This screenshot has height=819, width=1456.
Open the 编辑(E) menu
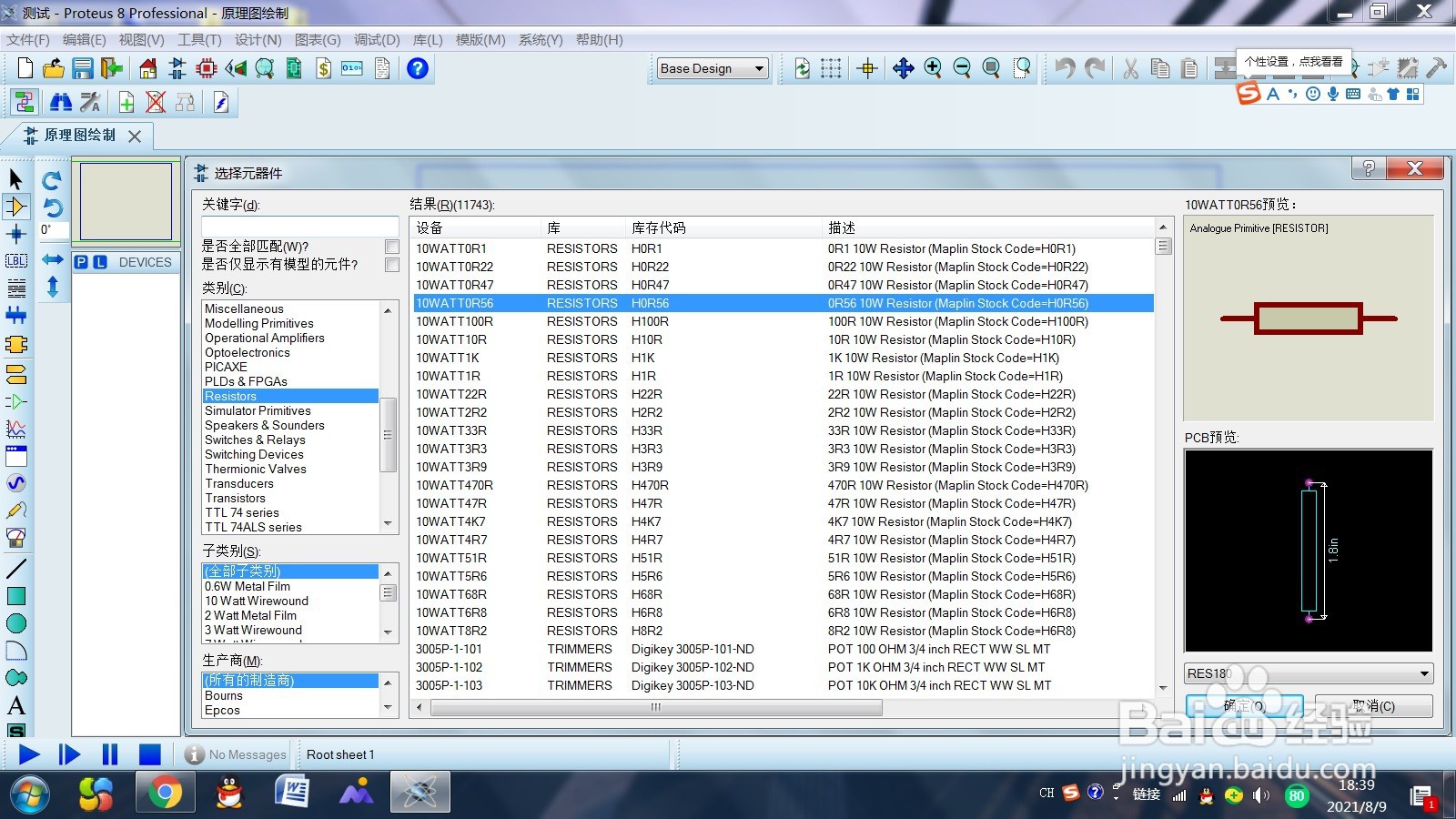tap(85, 40)
